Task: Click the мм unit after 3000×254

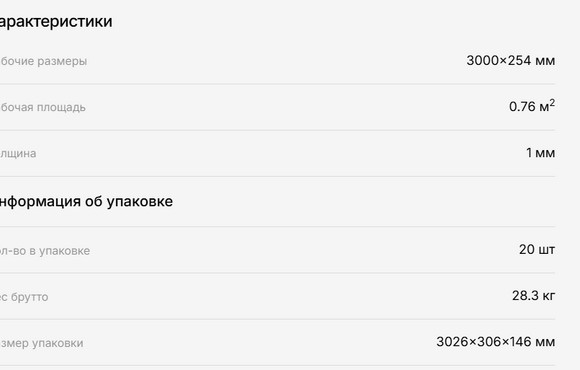Action: click(545, 61)
